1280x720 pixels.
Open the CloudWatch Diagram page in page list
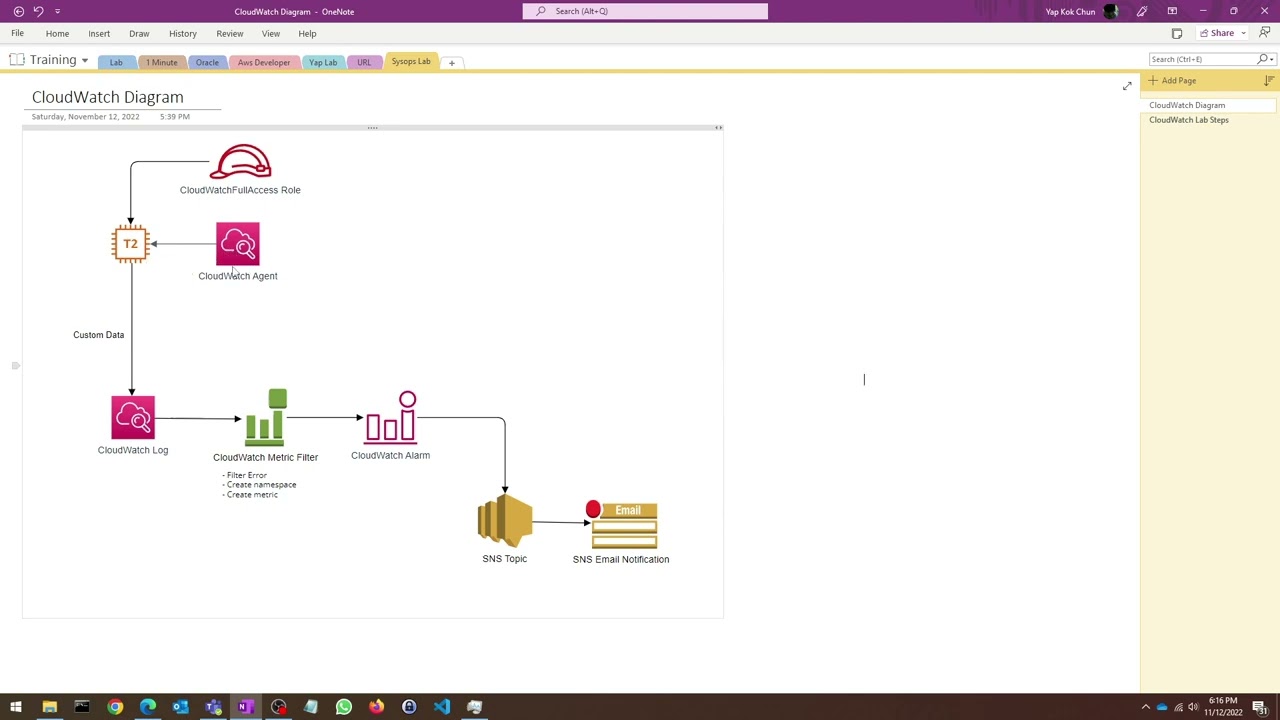[x=1187, y=105]
